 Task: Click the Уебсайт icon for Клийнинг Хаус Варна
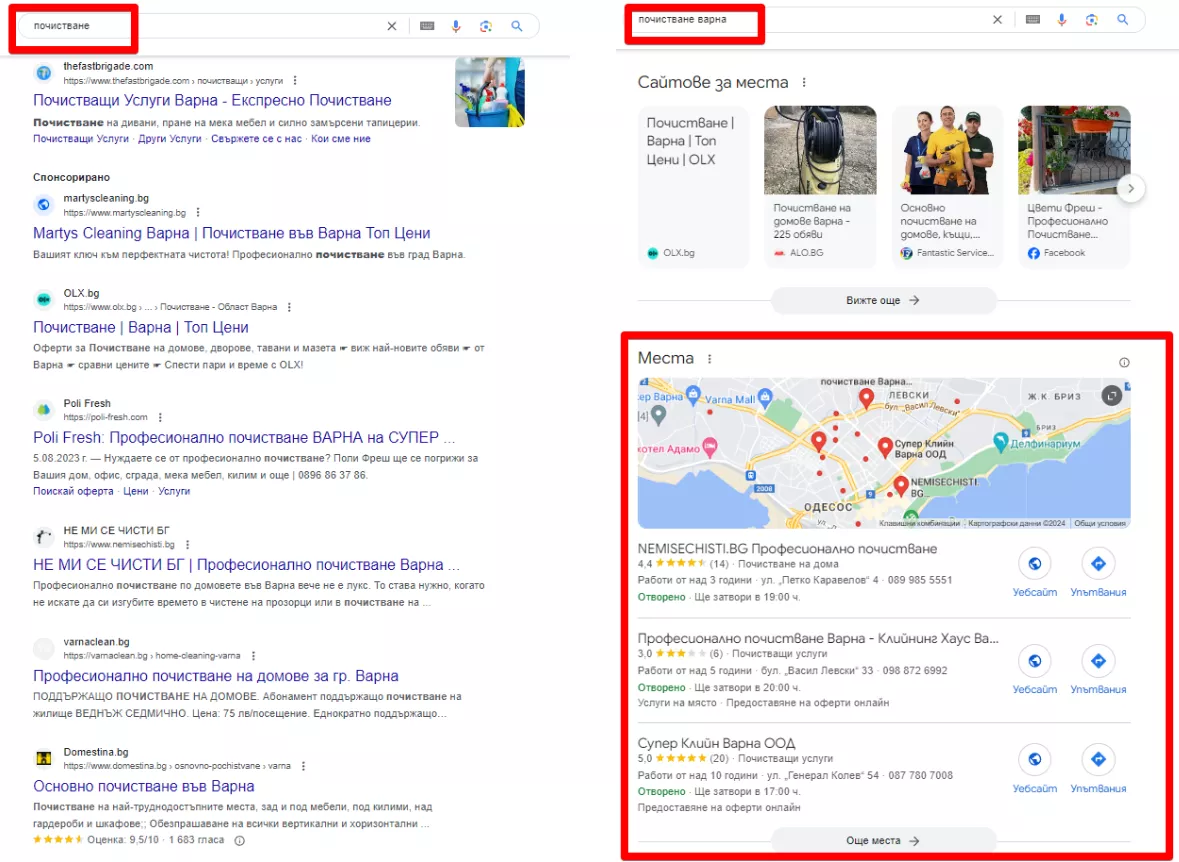pyautogui.click(x=1035, y=661)
